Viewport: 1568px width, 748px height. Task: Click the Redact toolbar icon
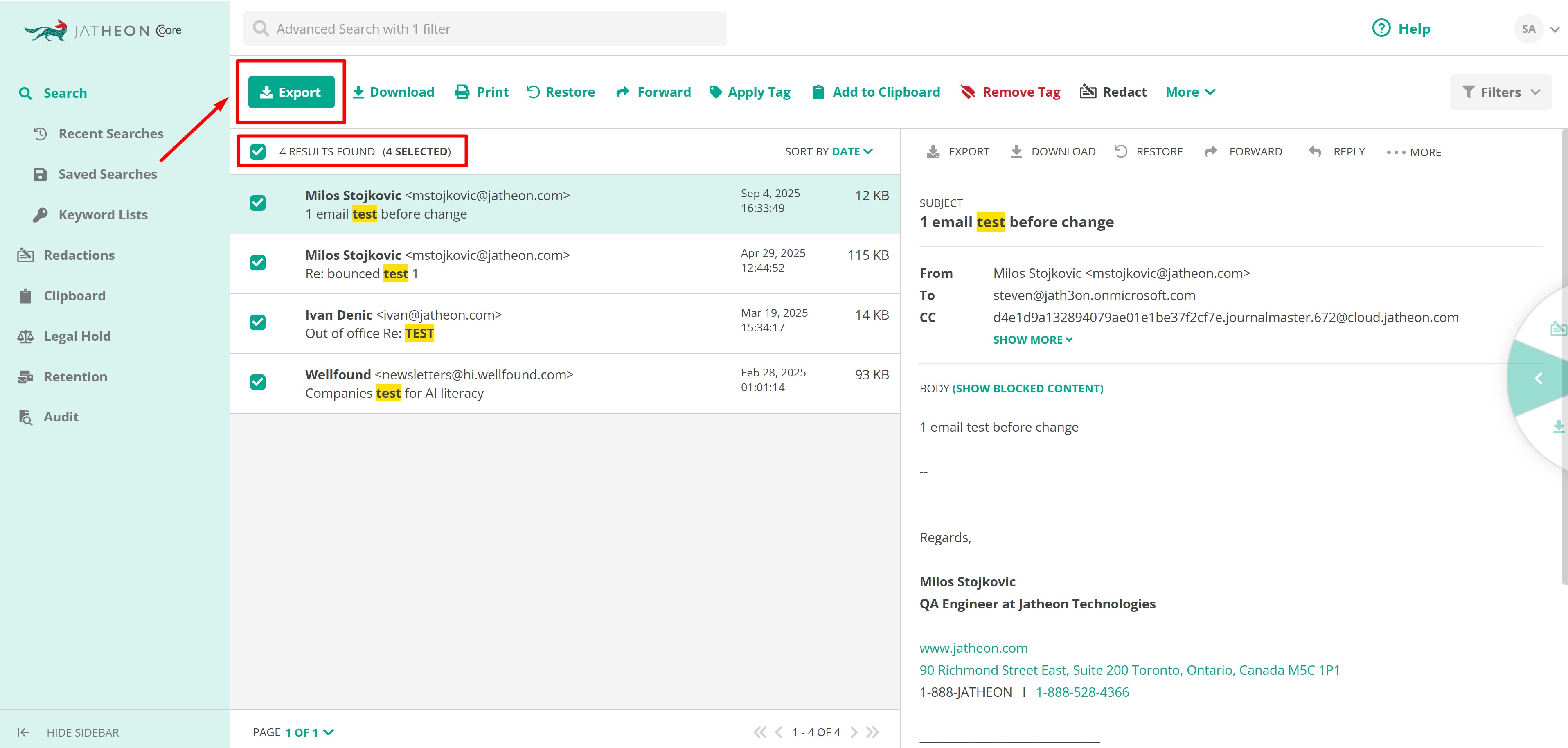(x=1088, y=92)
